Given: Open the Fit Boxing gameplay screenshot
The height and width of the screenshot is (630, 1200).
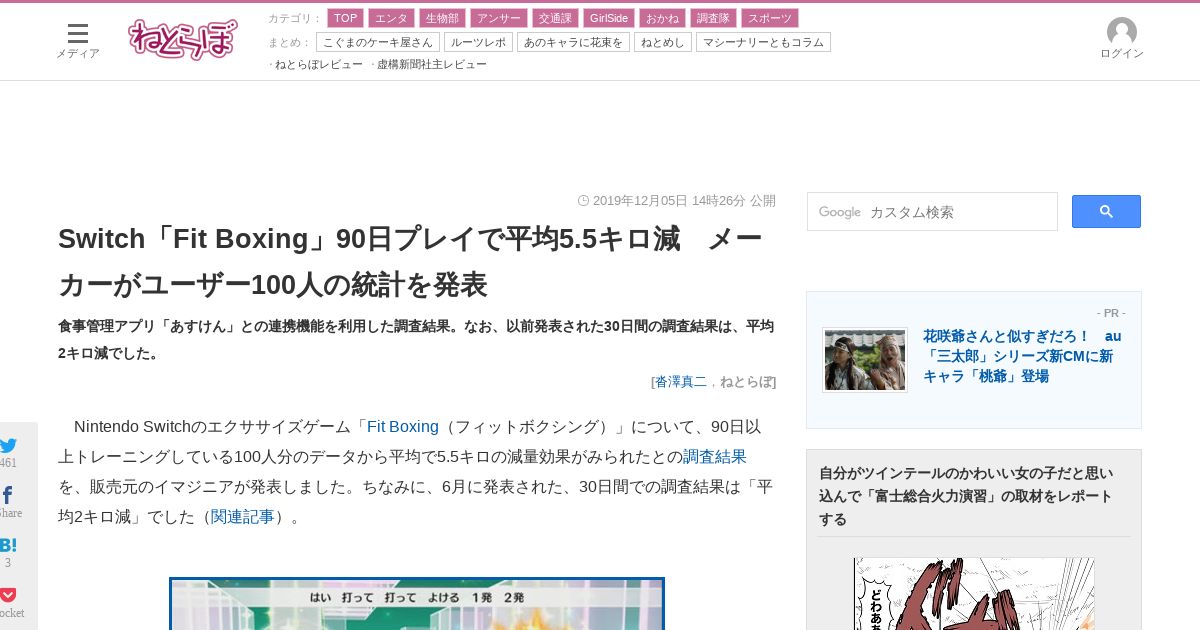Looking at the screenshot, I should pyautogui.click(x=417, y=604).
